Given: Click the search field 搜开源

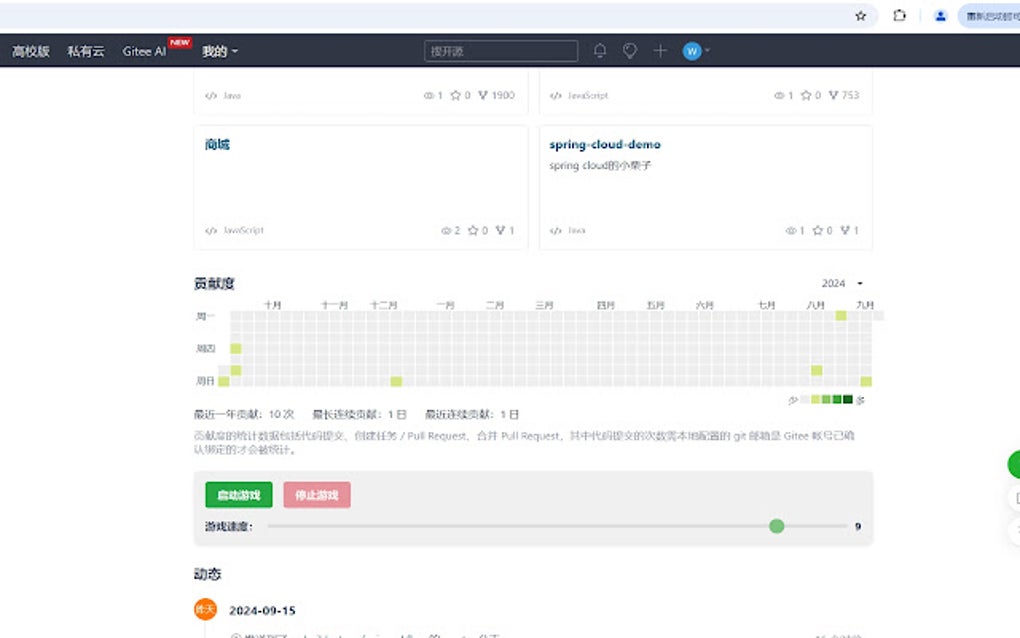Looking at the screenshot, I should coord(500,50).
